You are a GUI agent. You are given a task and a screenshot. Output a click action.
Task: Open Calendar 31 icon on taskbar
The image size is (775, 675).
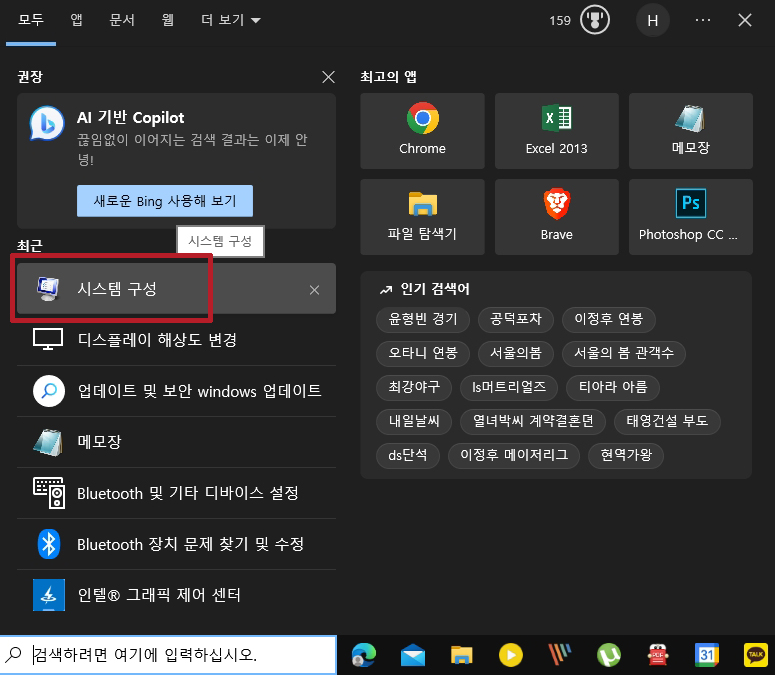[x=707, y=655]
